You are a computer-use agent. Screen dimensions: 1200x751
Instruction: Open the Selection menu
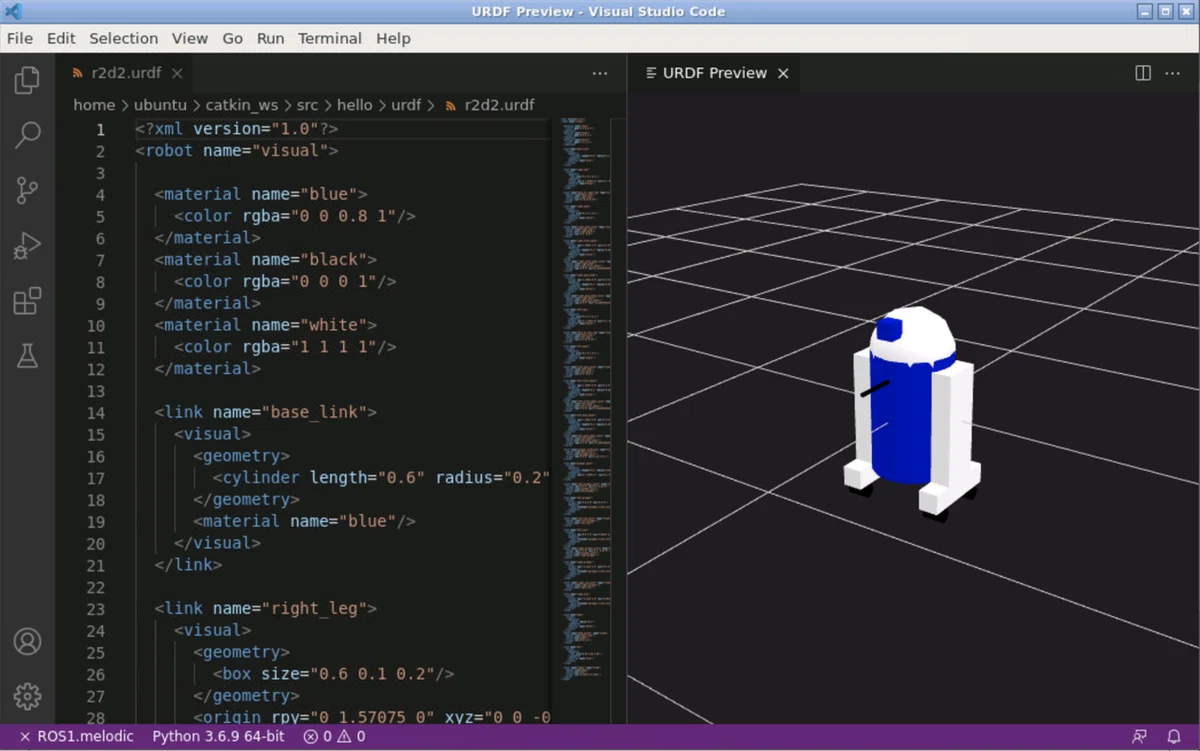point(124,38)
